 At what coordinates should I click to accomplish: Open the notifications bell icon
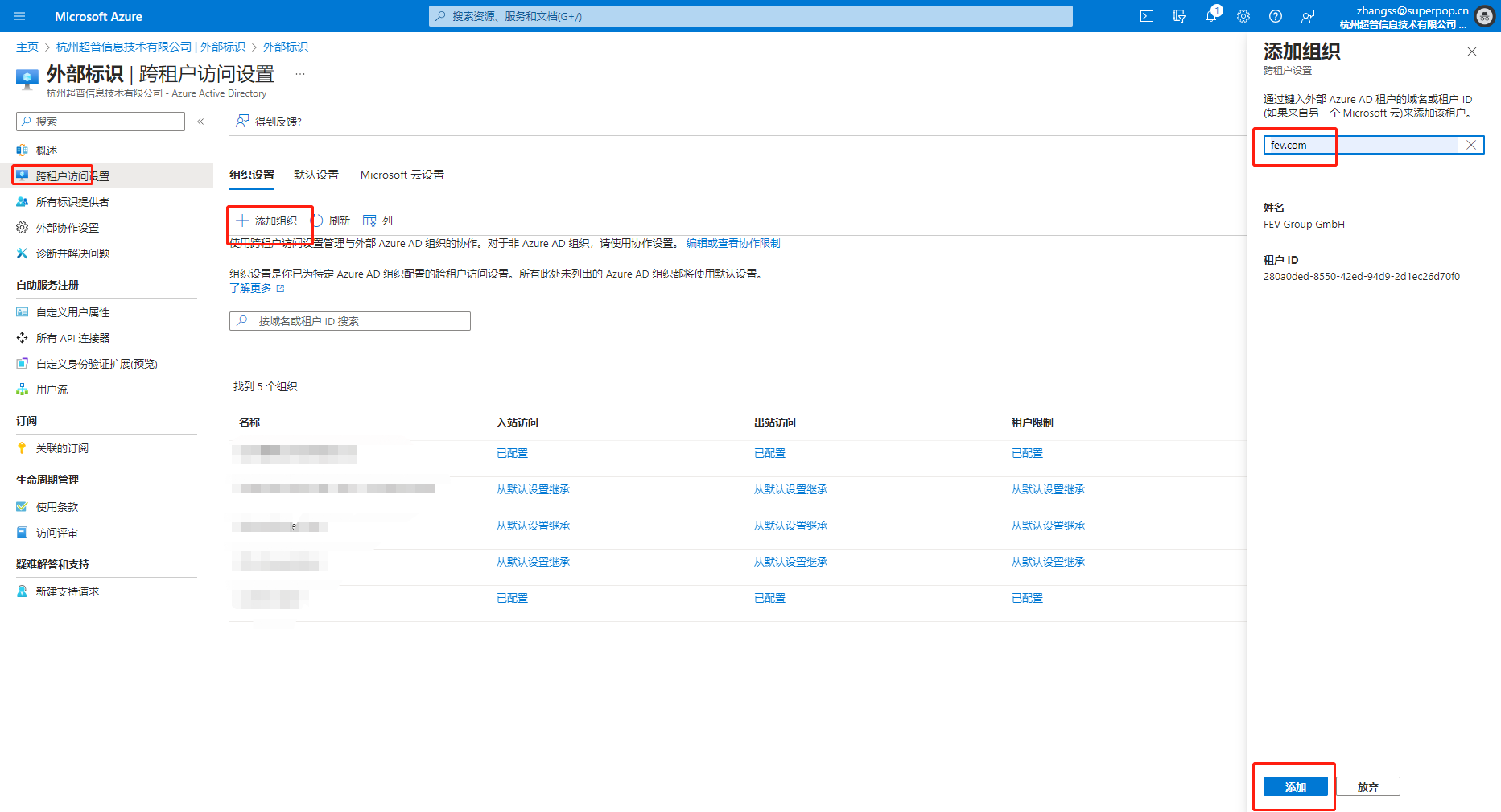click(x=1211, y=16)
